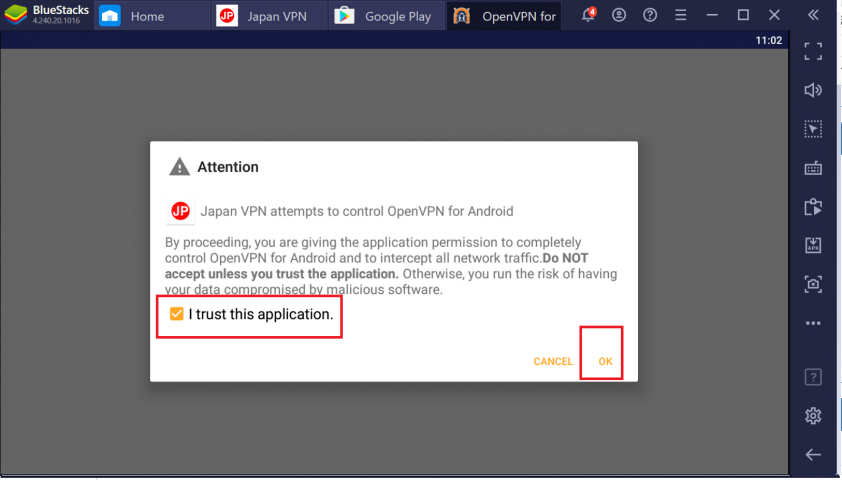The image size is (842, 480).
Task: Switch to the Japan VPN tab
Action: pyautogui.click(x=268, y=16)
